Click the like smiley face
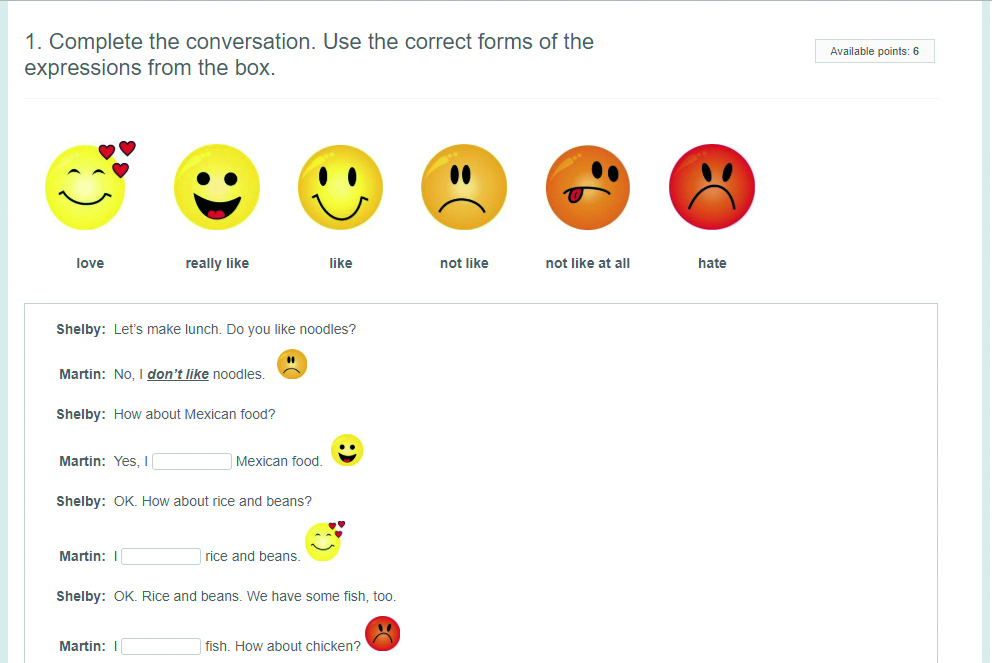 tap(340, 187)
